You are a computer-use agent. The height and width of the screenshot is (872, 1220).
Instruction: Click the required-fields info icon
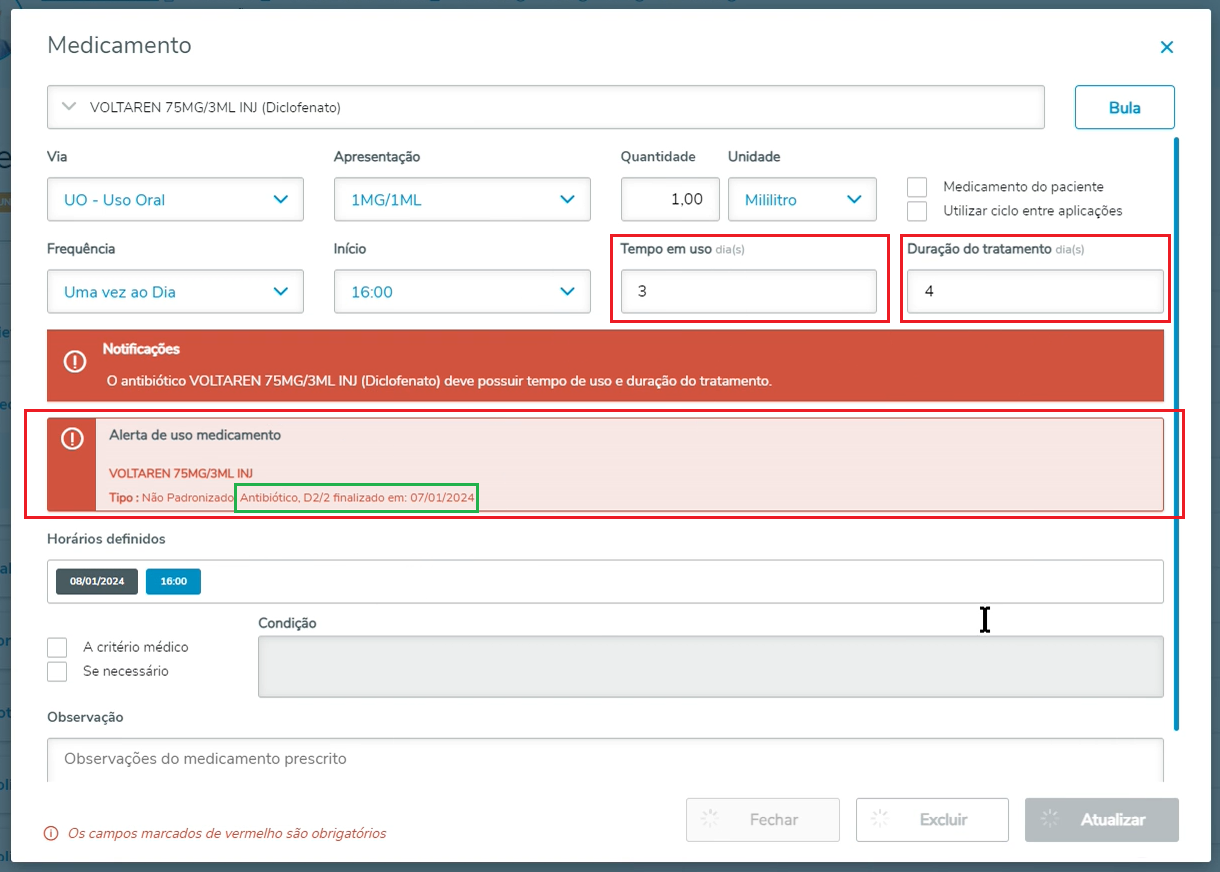[50, 833]
